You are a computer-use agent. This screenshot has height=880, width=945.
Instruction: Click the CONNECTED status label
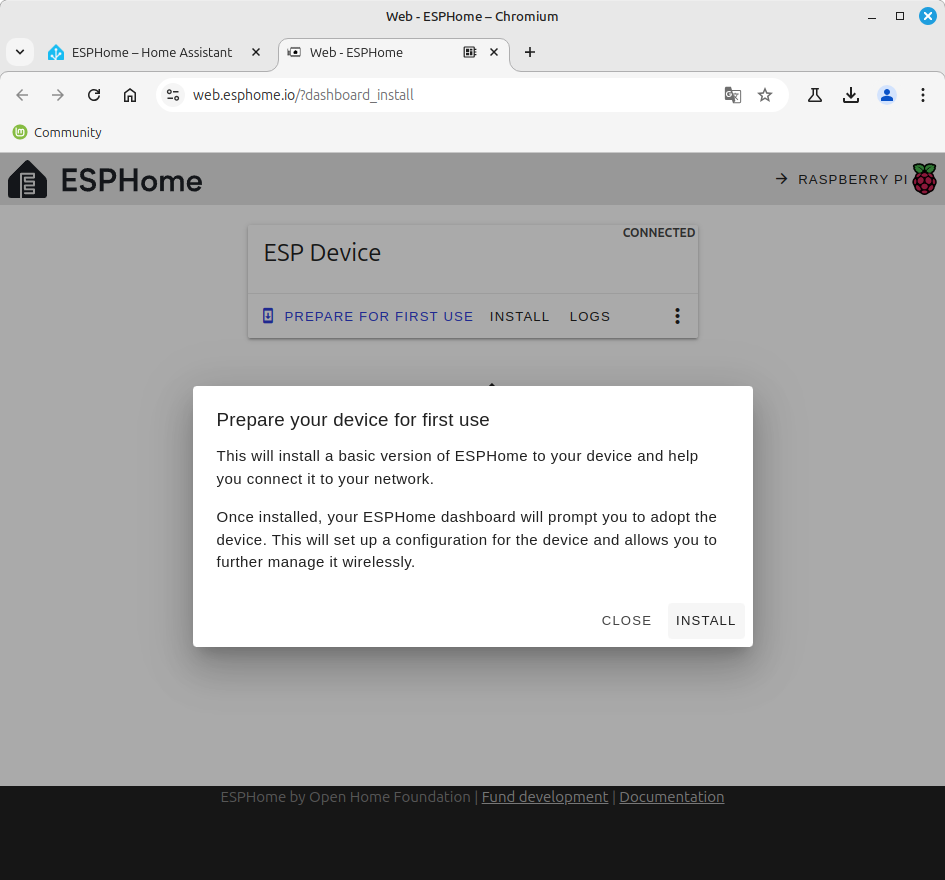click(x=659, y=233)
